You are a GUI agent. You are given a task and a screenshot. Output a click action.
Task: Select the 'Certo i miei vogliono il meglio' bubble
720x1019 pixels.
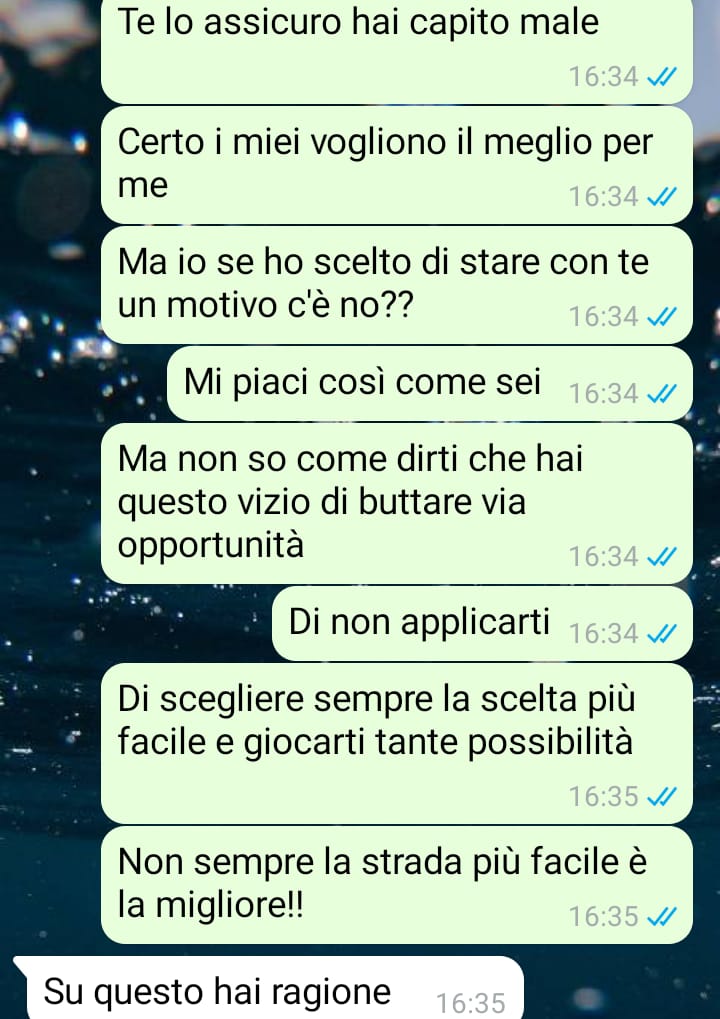[396, 165]
